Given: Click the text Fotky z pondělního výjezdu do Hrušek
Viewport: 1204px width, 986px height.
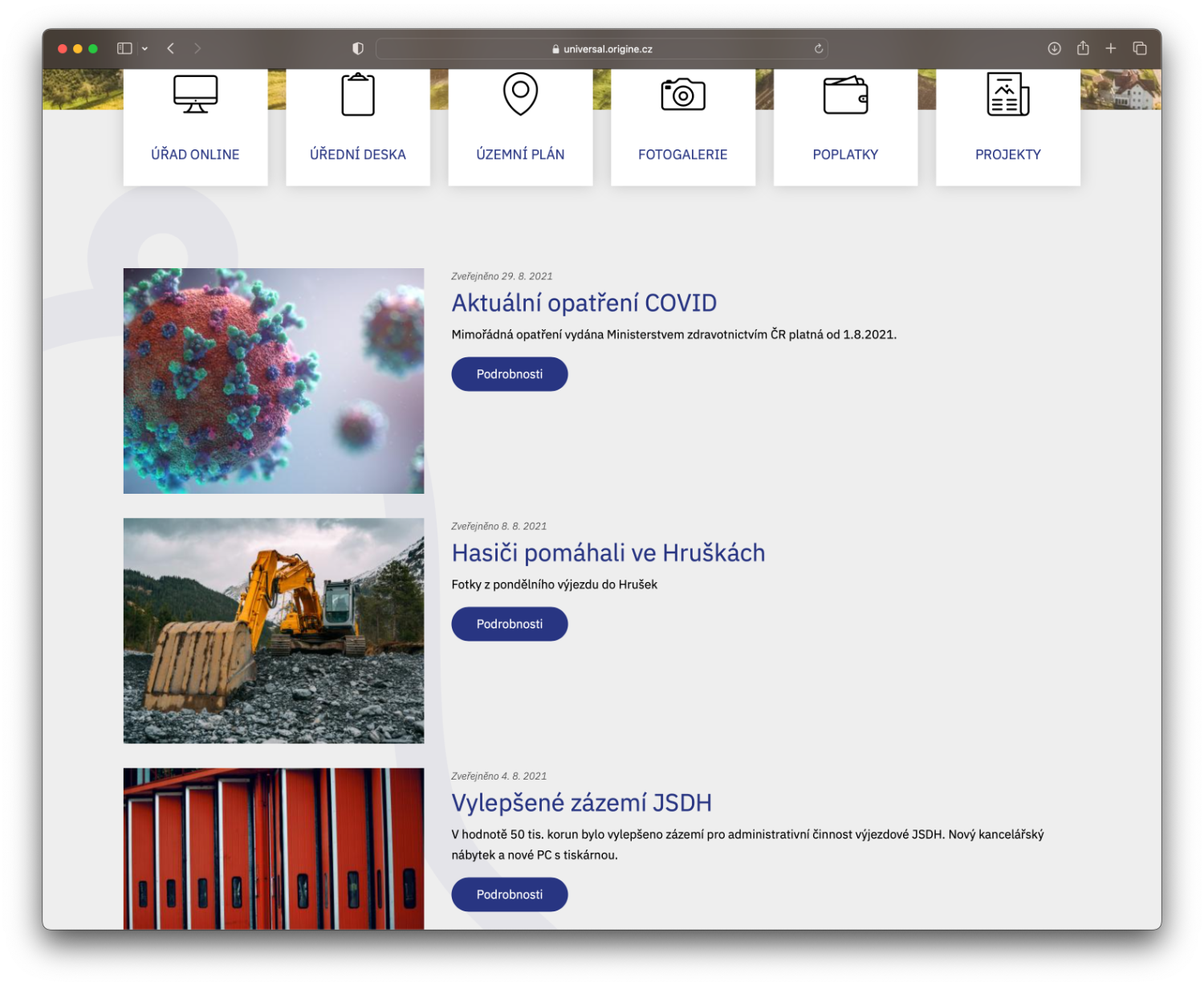Looking at the screenshot, I should (555, 585).
